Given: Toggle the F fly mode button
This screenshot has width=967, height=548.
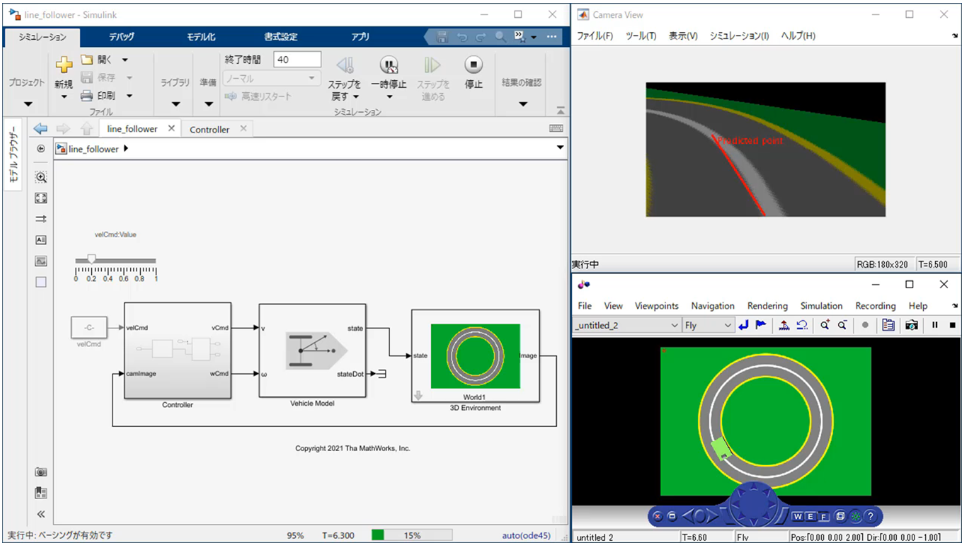Looking at the screenshot, I should pos(823,517).
